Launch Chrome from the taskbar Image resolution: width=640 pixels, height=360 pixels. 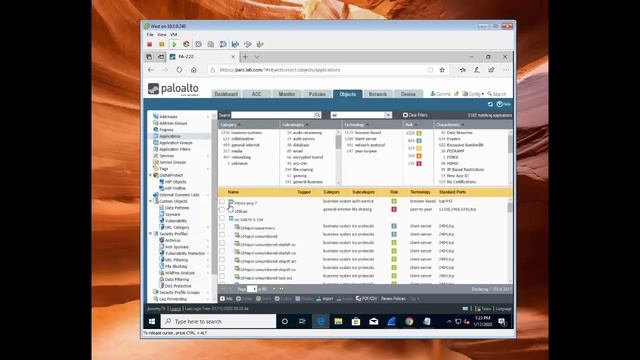(409, 322)
